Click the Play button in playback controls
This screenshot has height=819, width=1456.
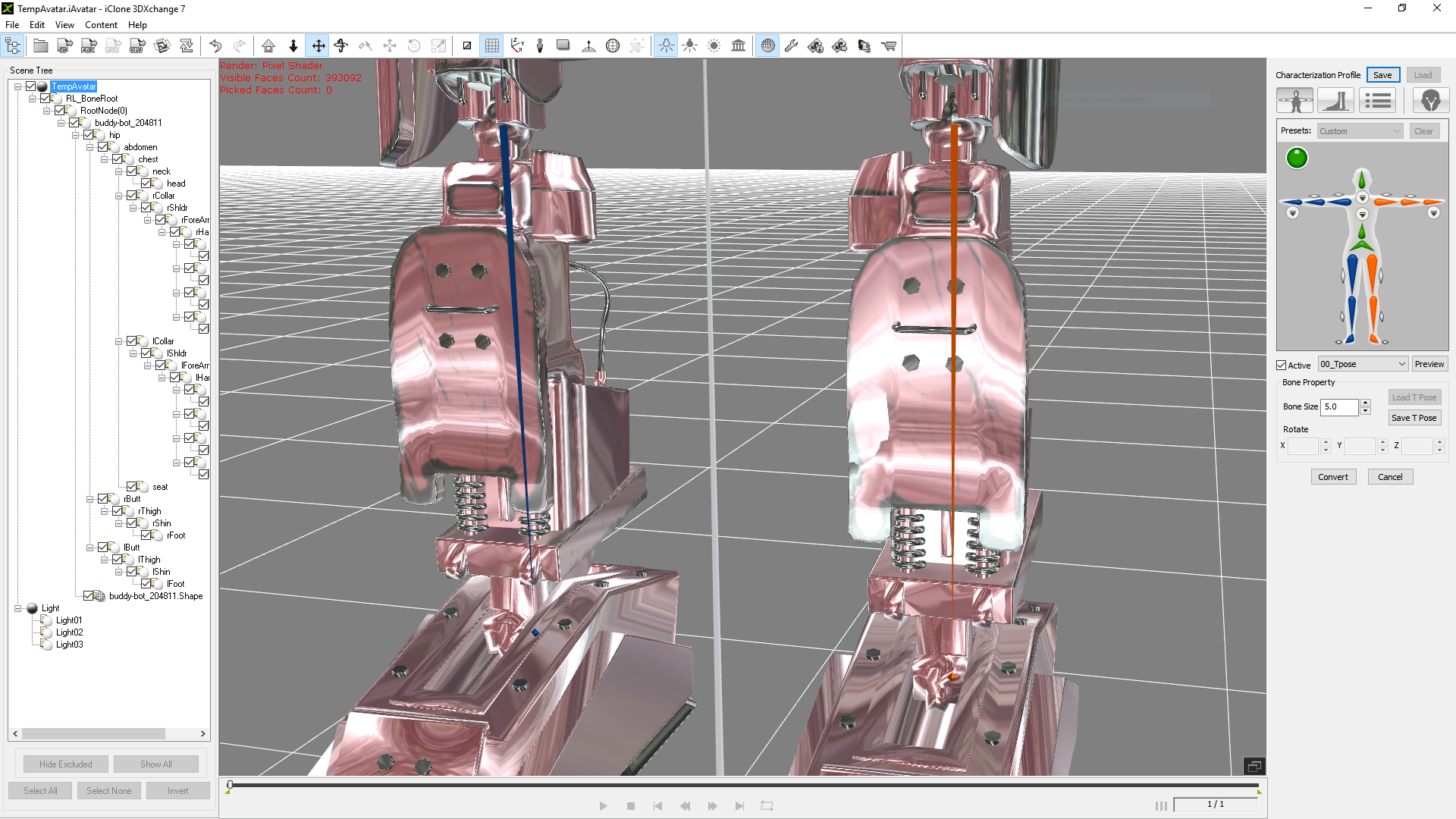click(603, 806)
